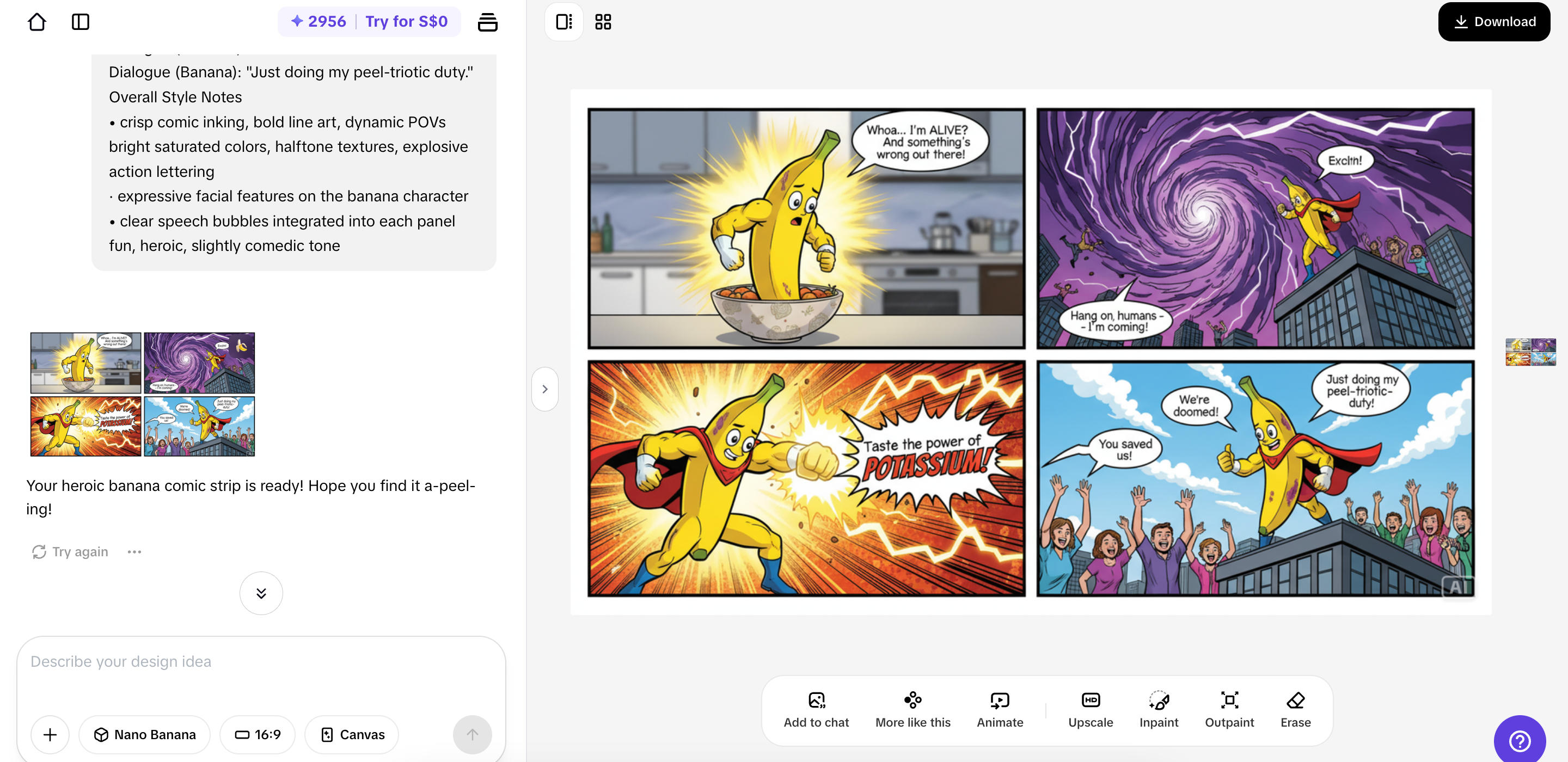Switch to grid gallery view
1568x762 pixels.
[603, 22]
